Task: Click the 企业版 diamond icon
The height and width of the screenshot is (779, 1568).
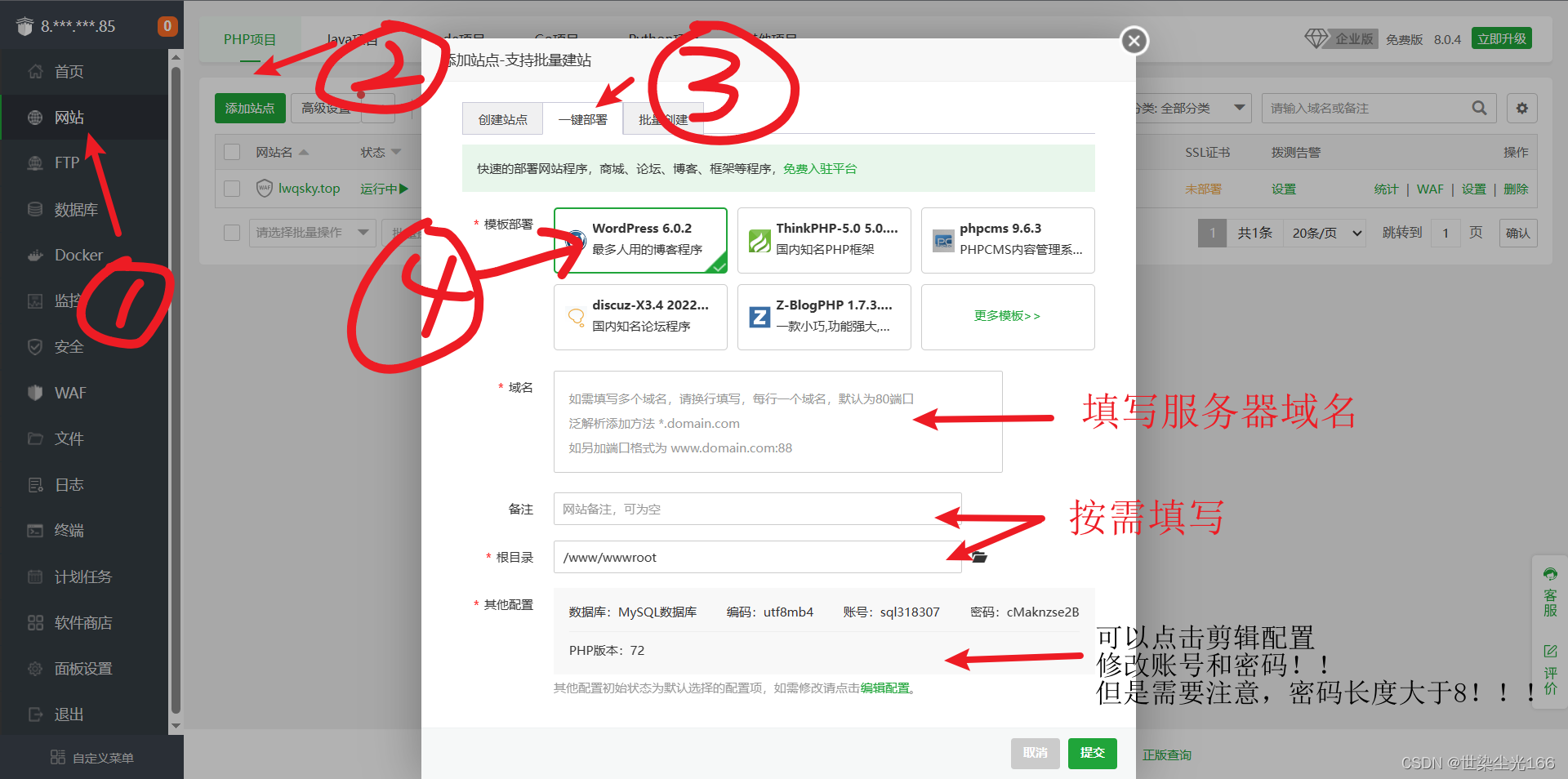Action: click(1316, 38)
